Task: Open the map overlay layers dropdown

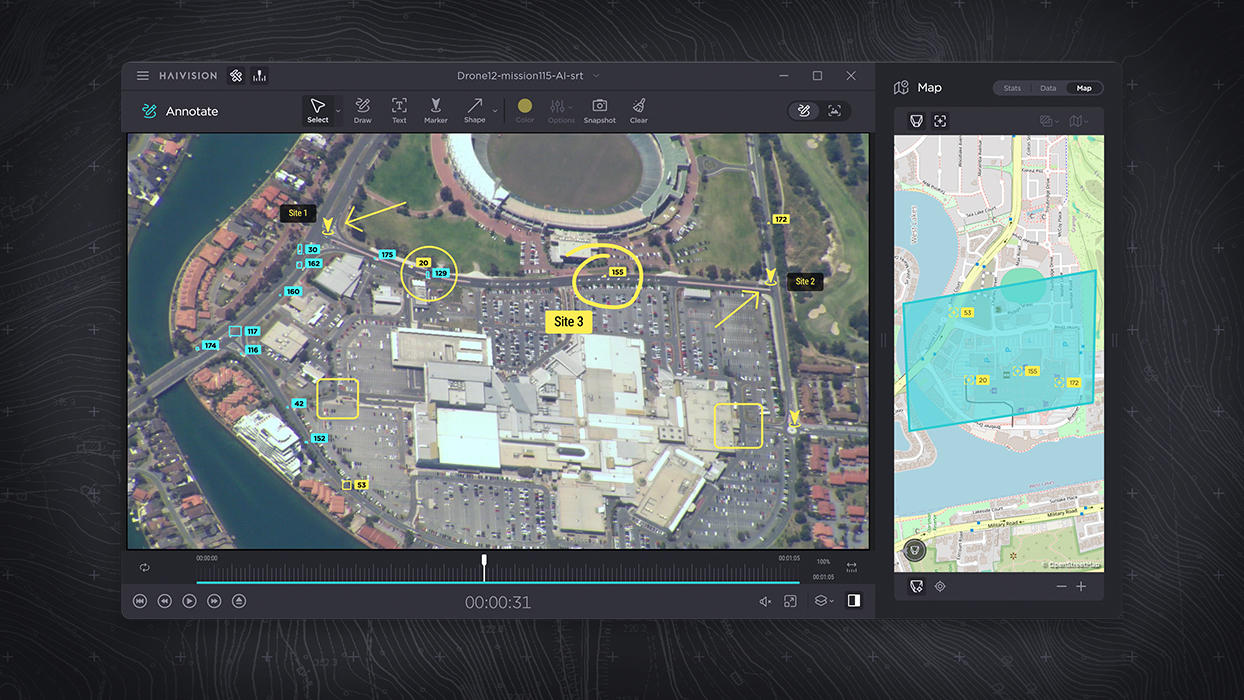Action: [x=1049, y=121]
